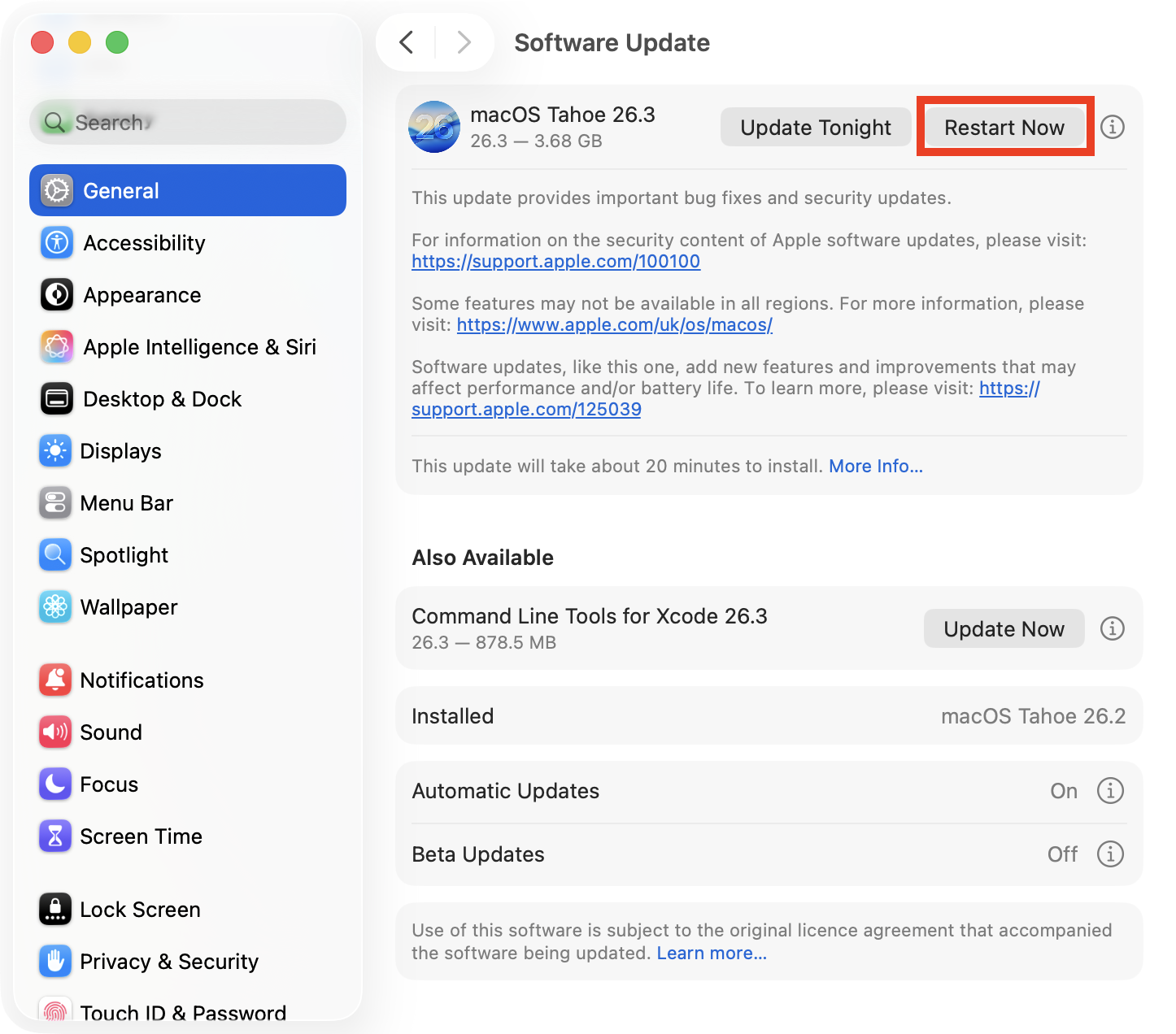The width and height of the screenshot is (1176, 1034).
Task: Navigate forward with the right chevron
Action: coord(464,42)
